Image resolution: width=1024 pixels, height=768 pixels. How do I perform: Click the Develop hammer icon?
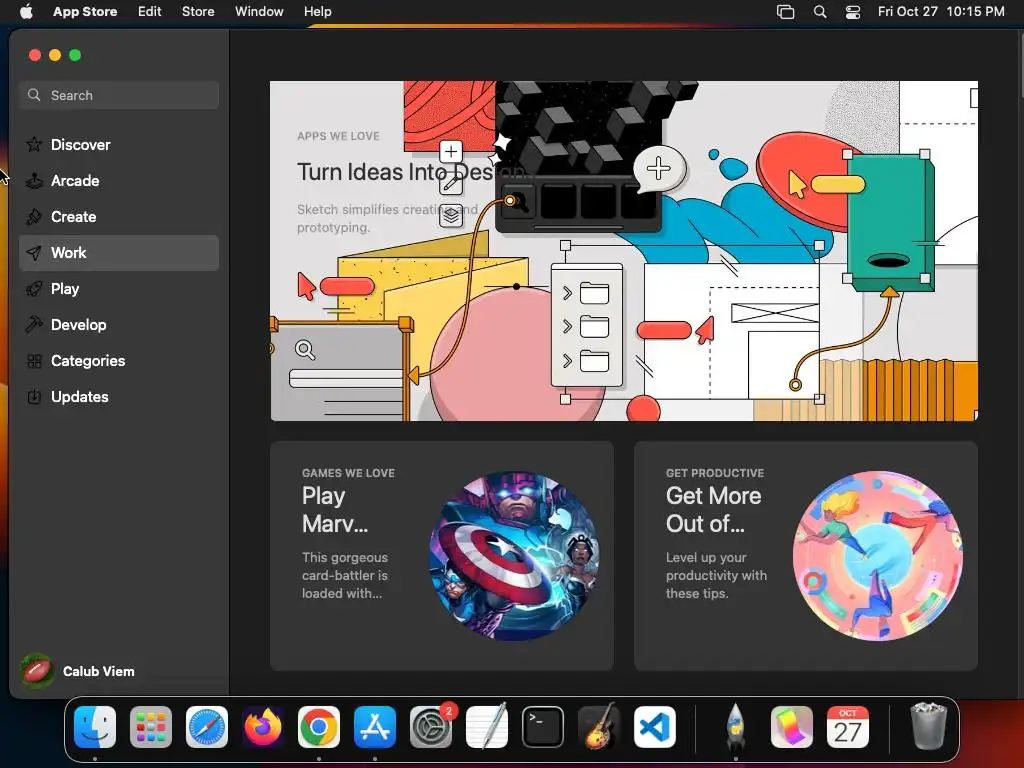34,325
